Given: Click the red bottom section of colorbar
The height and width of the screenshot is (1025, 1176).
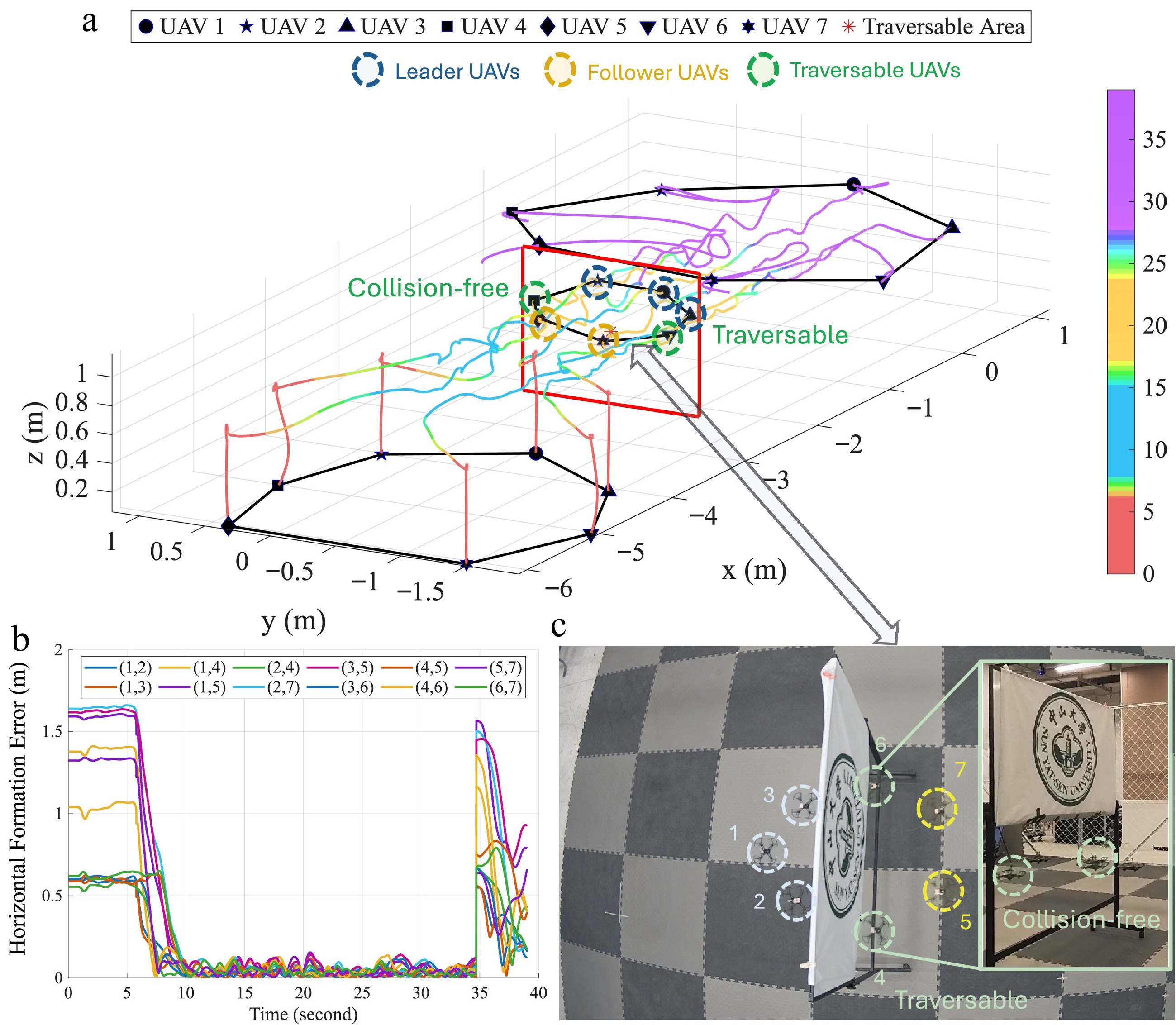Looking at the screenshot, I should 1120,534.
